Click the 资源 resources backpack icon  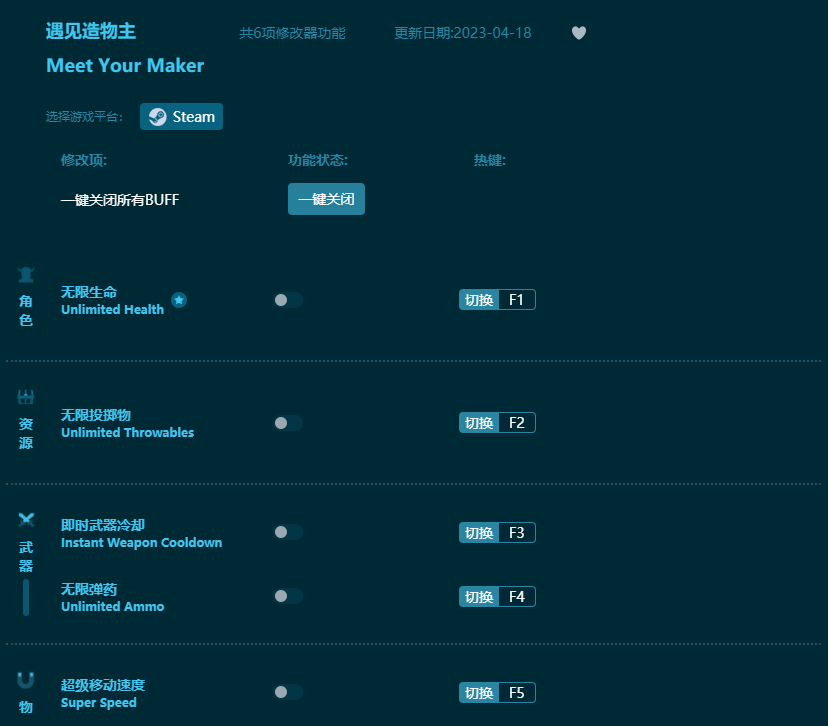(25, 398)
